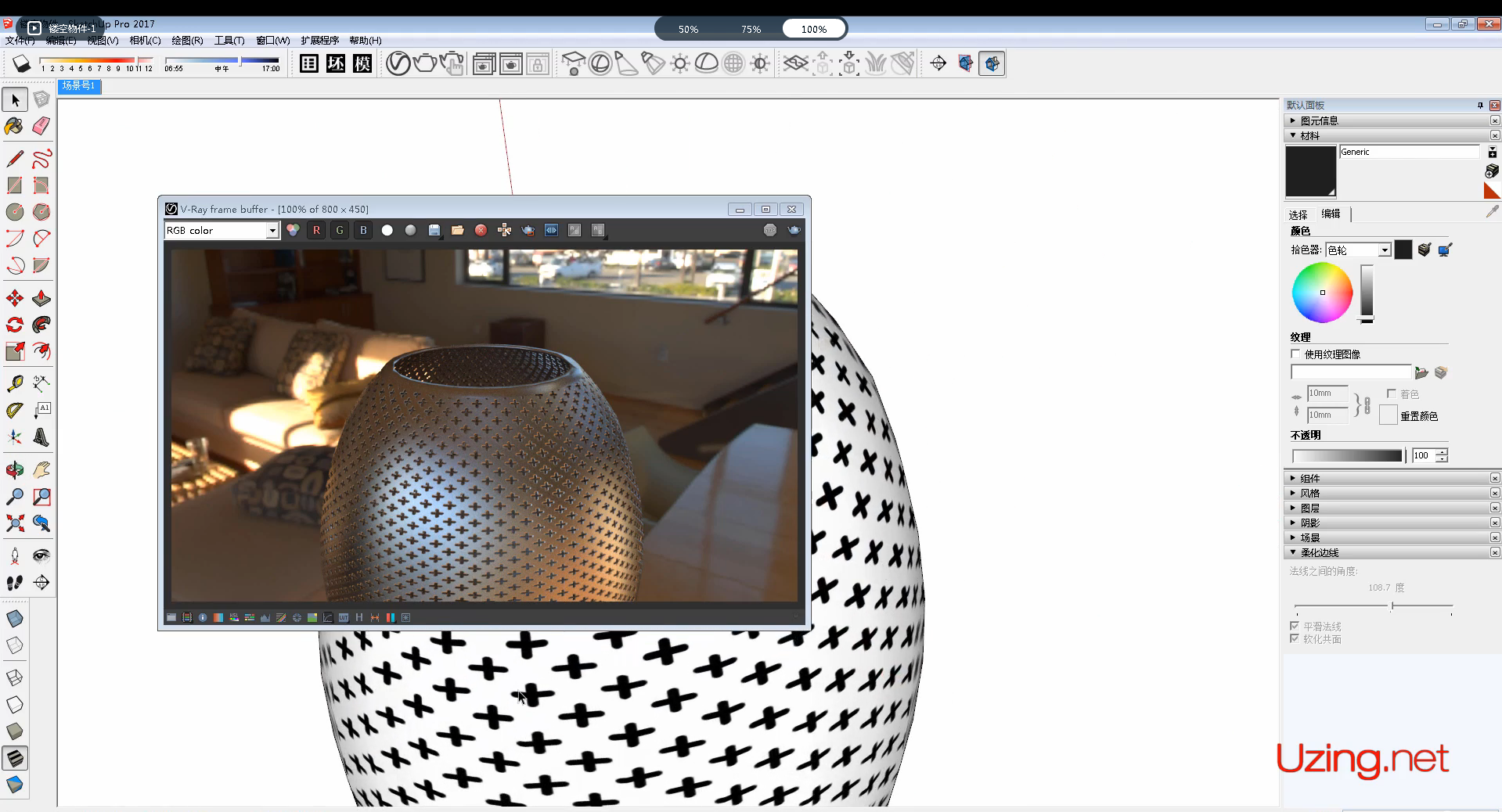Pick the Paint Bucket tool
This screenshot has height=812, width=1502.
(15, 126)
